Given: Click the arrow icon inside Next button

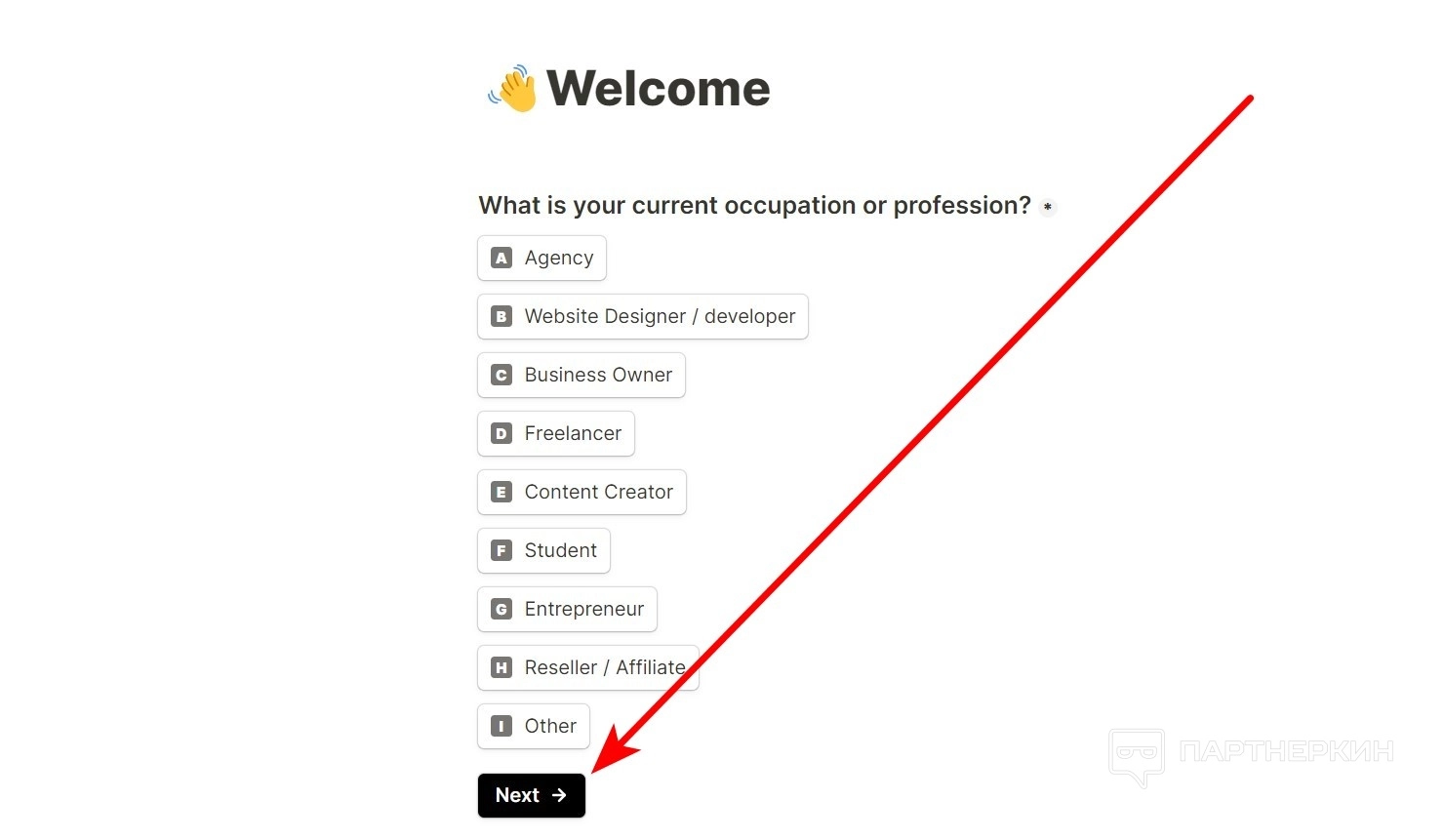Looking at the screenshot, I should [x=559, y=795].
